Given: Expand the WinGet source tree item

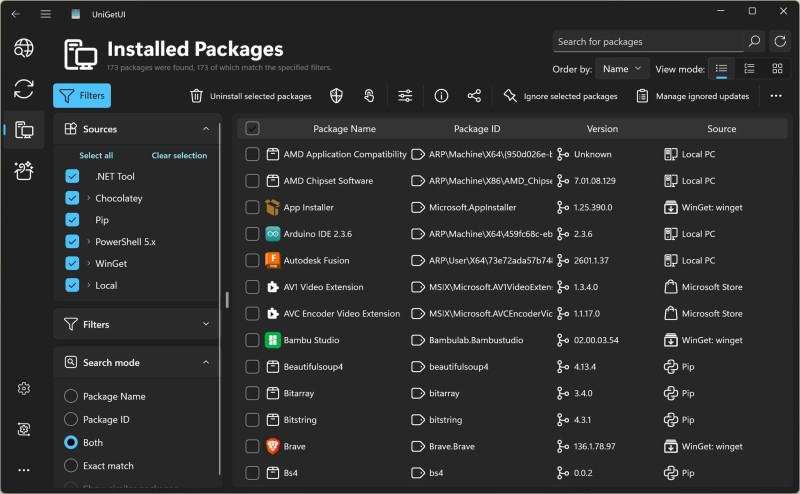Looking at the screenshot, I should click(89, 264).
